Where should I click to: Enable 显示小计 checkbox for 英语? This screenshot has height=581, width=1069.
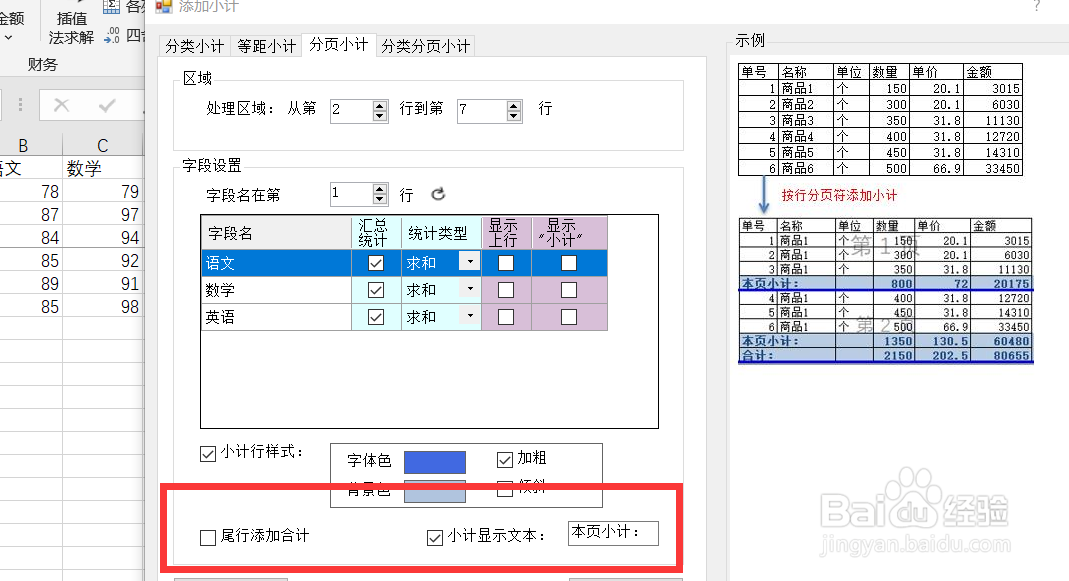coord(569,317)
